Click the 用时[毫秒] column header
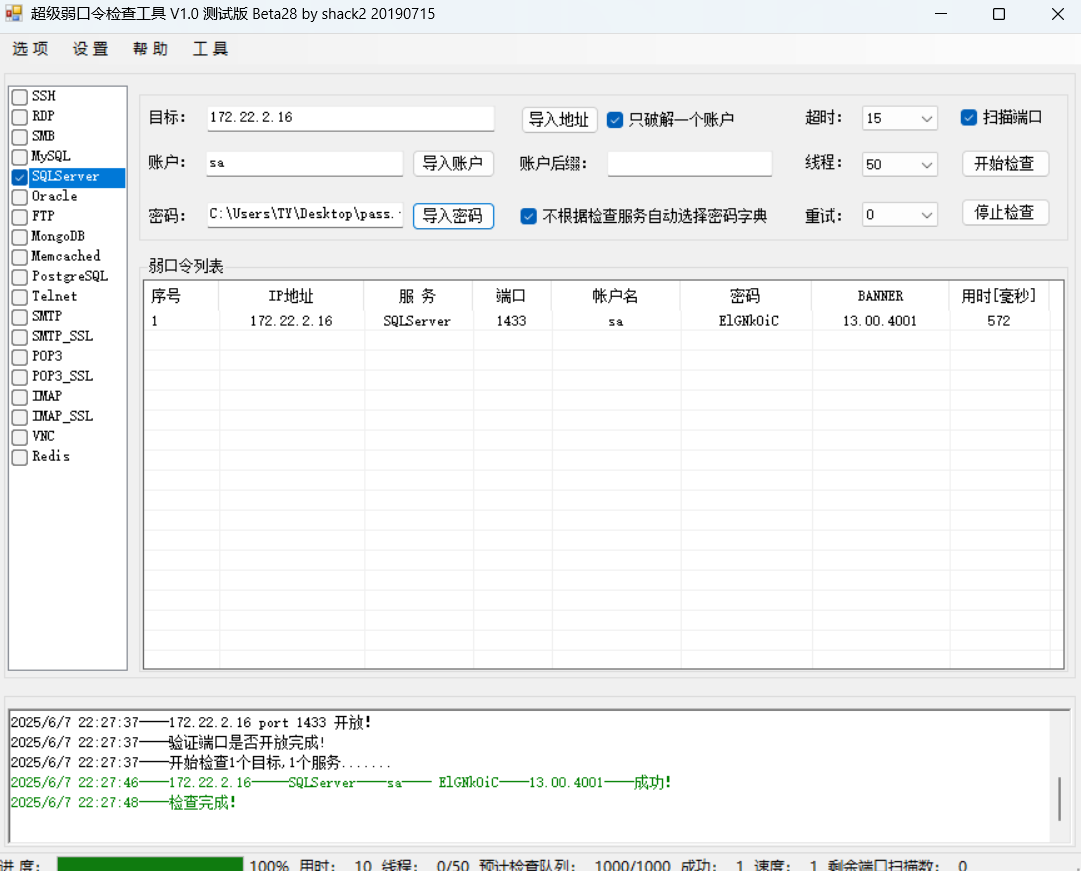Image resolution: width=1081 pixels, height=871 pixels. pyautogui.click(x=999, y=297)
